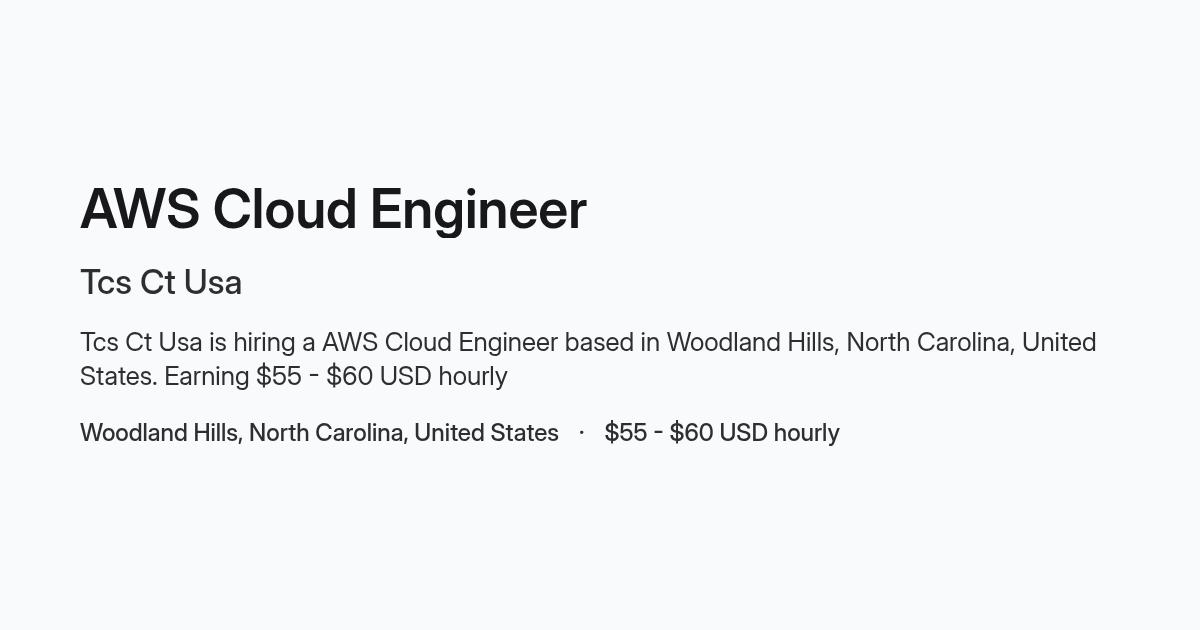Click the word Cloud in the heading
Screen dimensions: 1200x630
point(285,210)
